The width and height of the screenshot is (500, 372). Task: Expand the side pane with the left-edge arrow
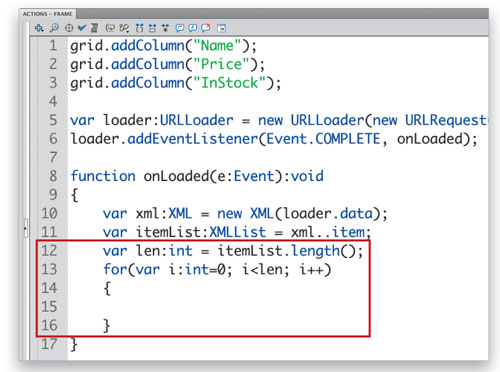(25, 228)
